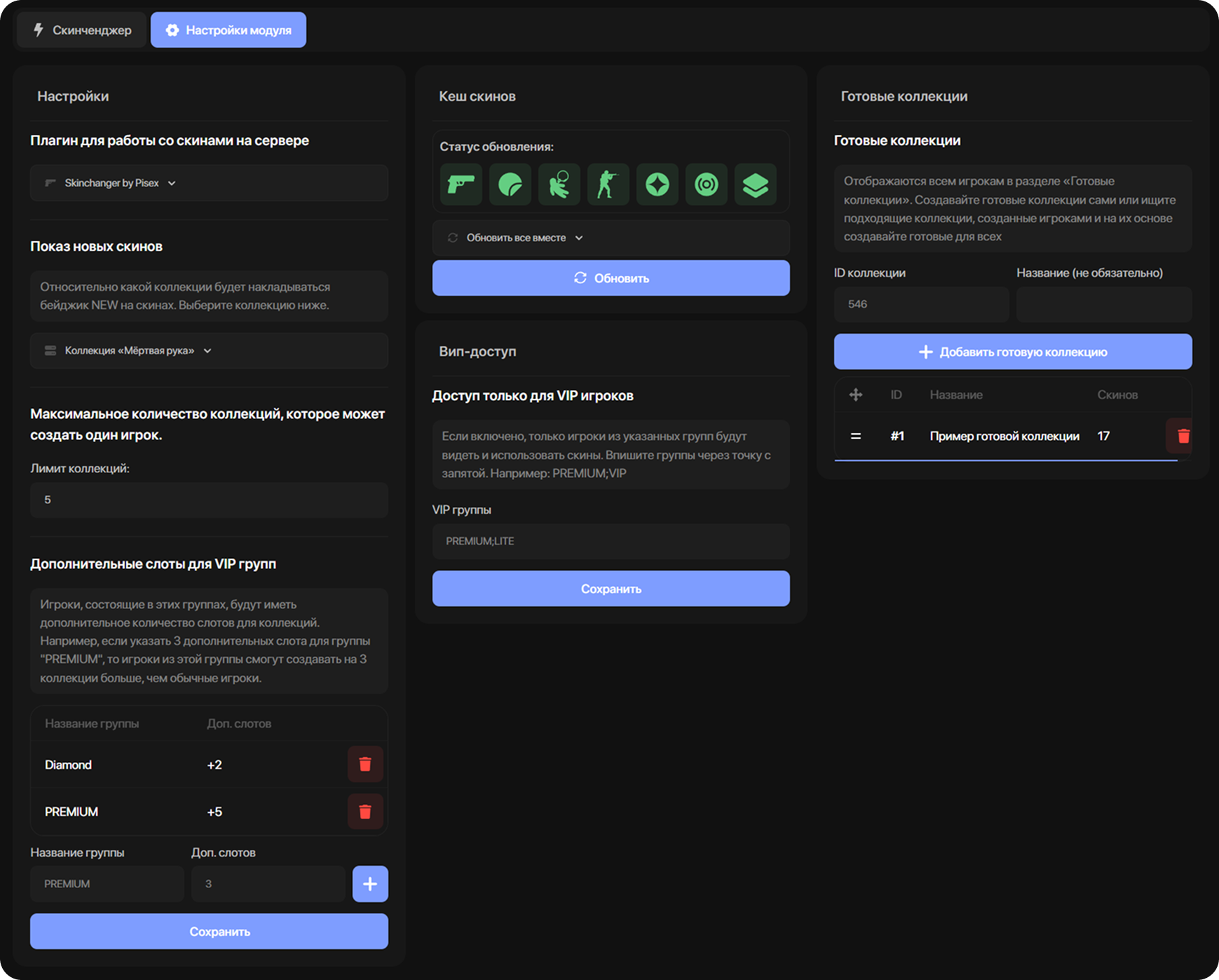Grab the drag handle of collection #1

pos(856,436)
